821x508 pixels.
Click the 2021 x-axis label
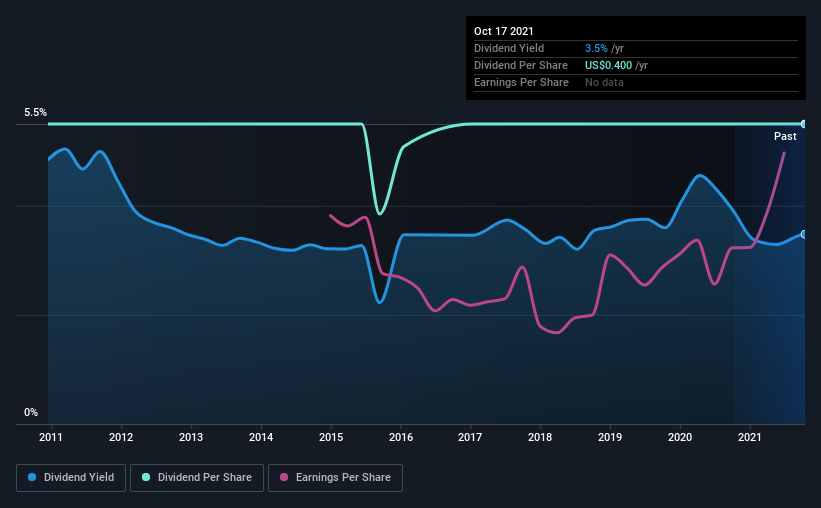pyautogui.click(x=750, y=437)
